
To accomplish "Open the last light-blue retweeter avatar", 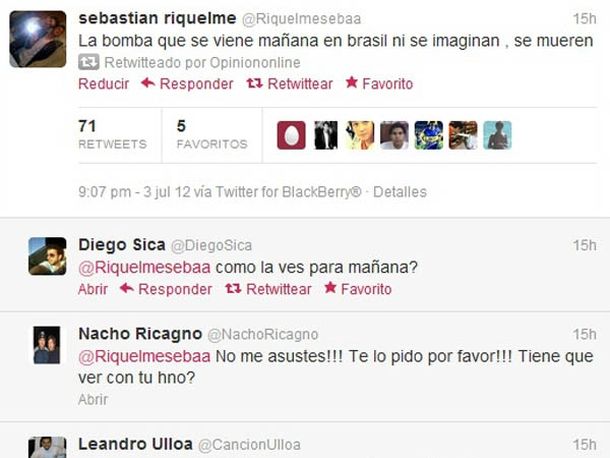I will point(498,135).
